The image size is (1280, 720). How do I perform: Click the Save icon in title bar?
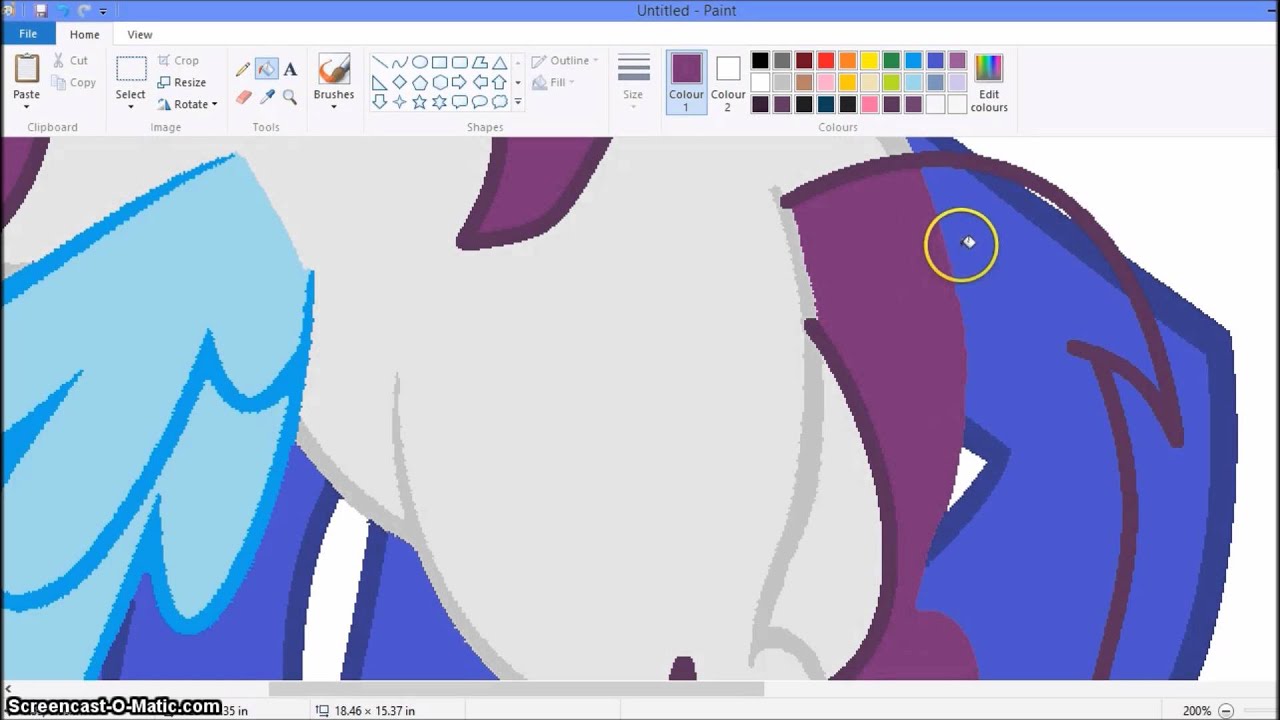(x=41, y=11)
